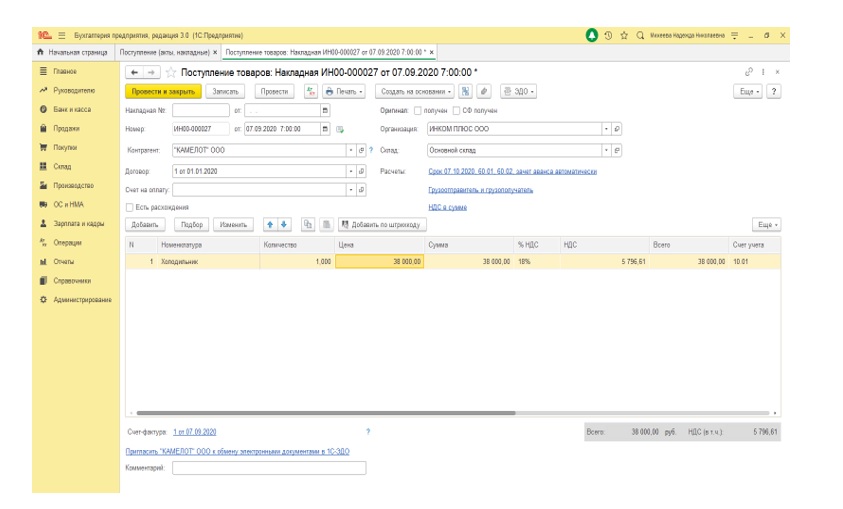Click the search magnifier icon
The height and width of the screenshot is (509, 843).
639,35
